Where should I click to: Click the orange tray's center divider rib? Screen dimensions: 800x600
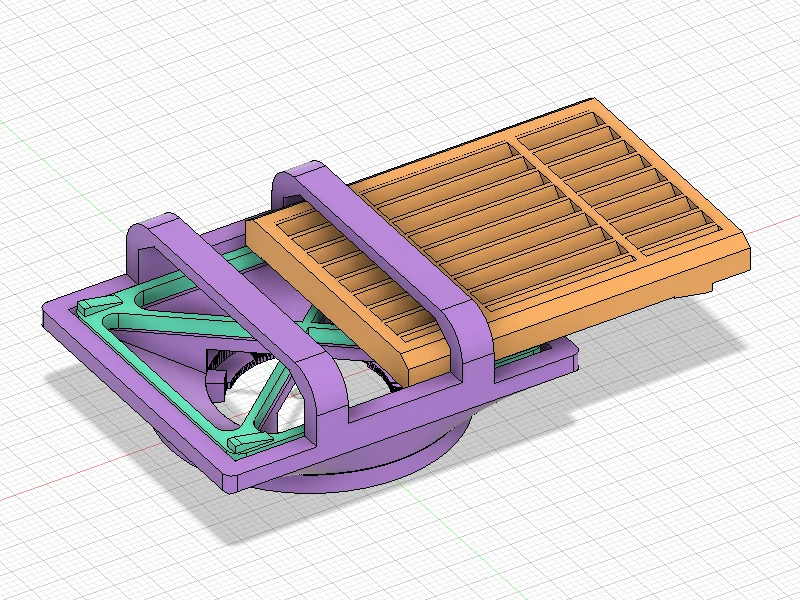click(x=576, y=196)
